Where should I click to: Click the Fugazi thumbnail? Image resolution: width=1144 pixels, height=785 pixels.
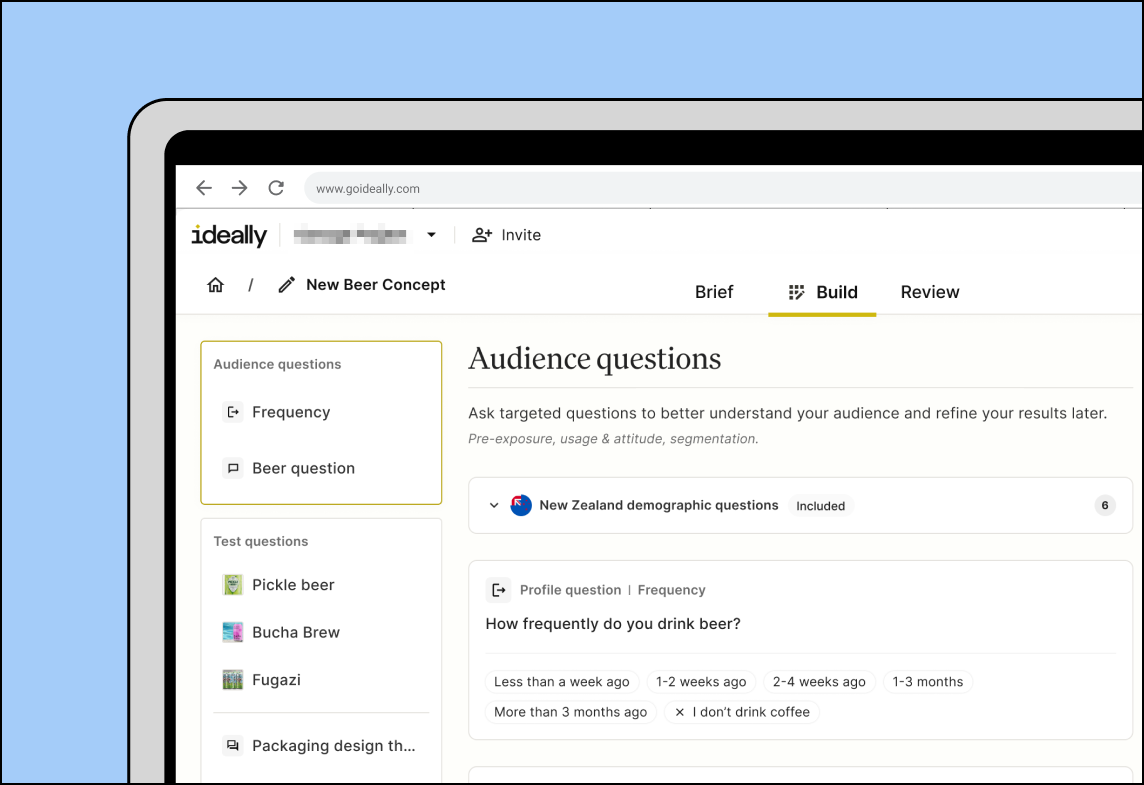point(233,680)
